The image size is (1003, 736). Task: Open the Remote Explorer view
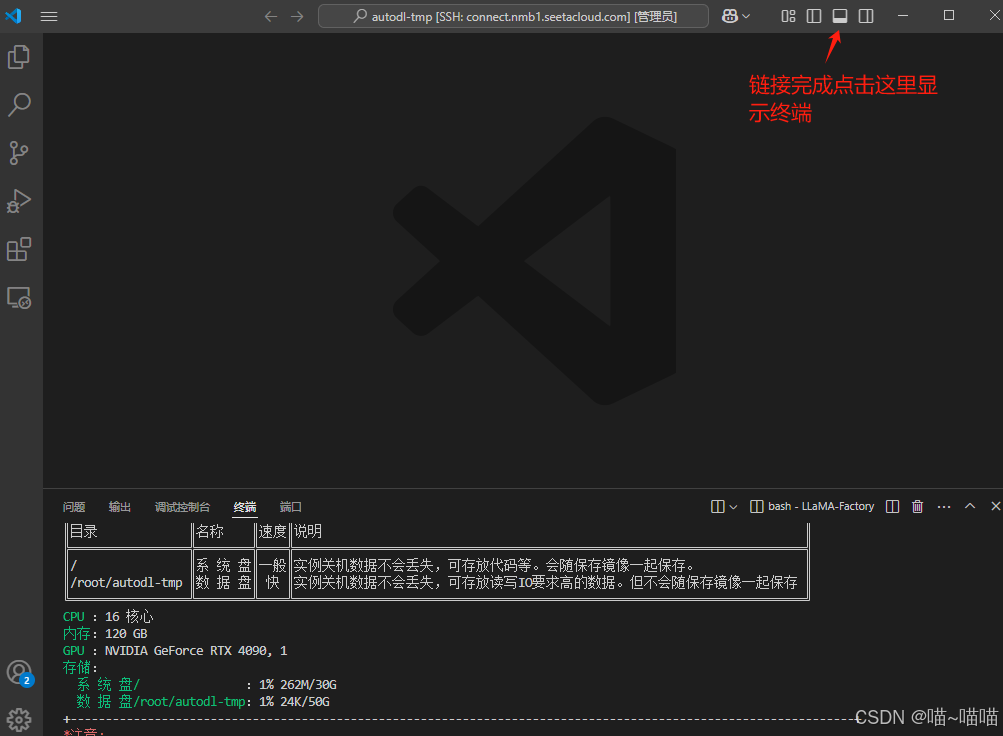(19, 298)
